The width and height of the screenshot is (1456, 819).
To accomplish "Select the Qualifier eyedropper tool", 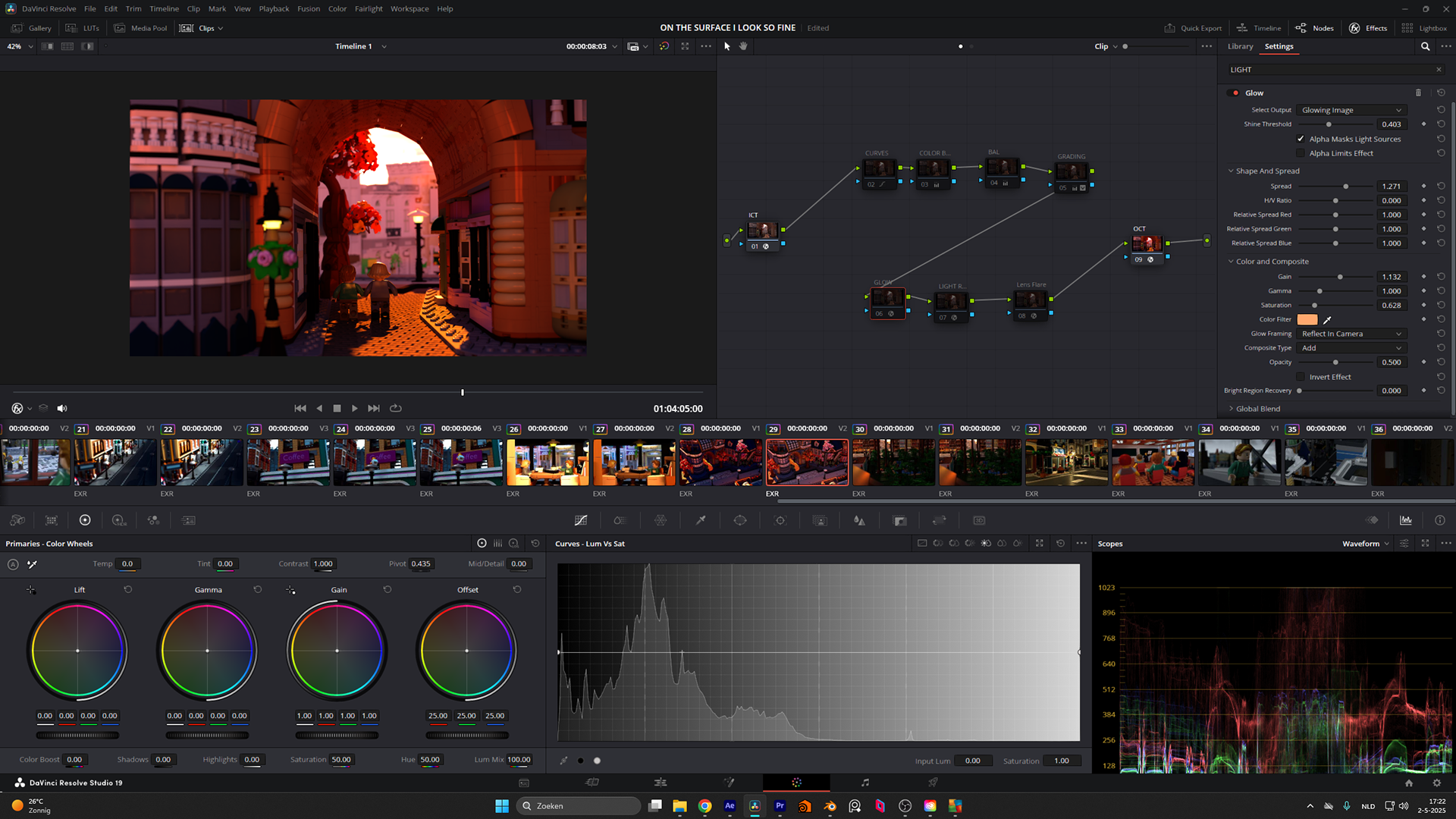I will (701, 520).
